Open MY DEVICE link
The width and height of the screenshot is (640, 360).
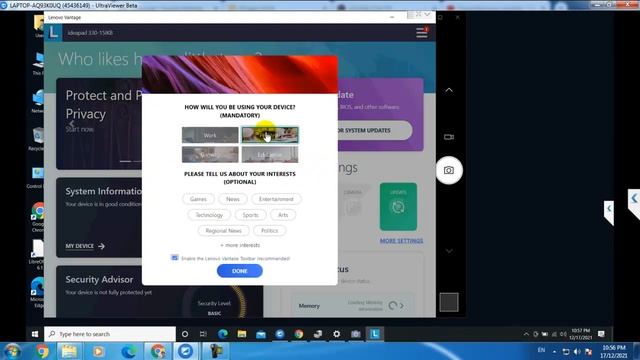tap(85, 246)
